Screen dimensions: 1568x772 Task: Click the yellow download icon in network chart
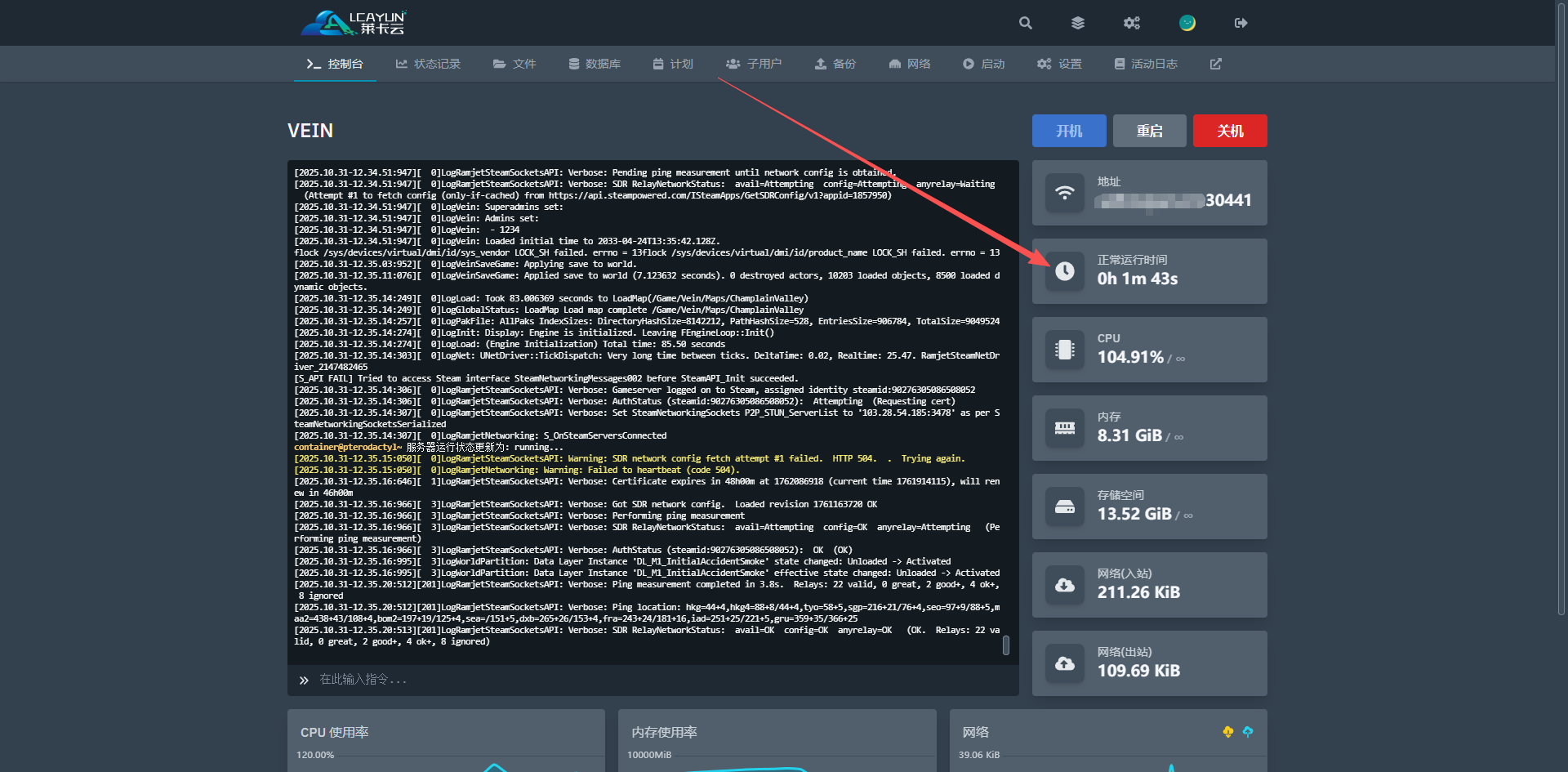click(x=1227, y=732)
